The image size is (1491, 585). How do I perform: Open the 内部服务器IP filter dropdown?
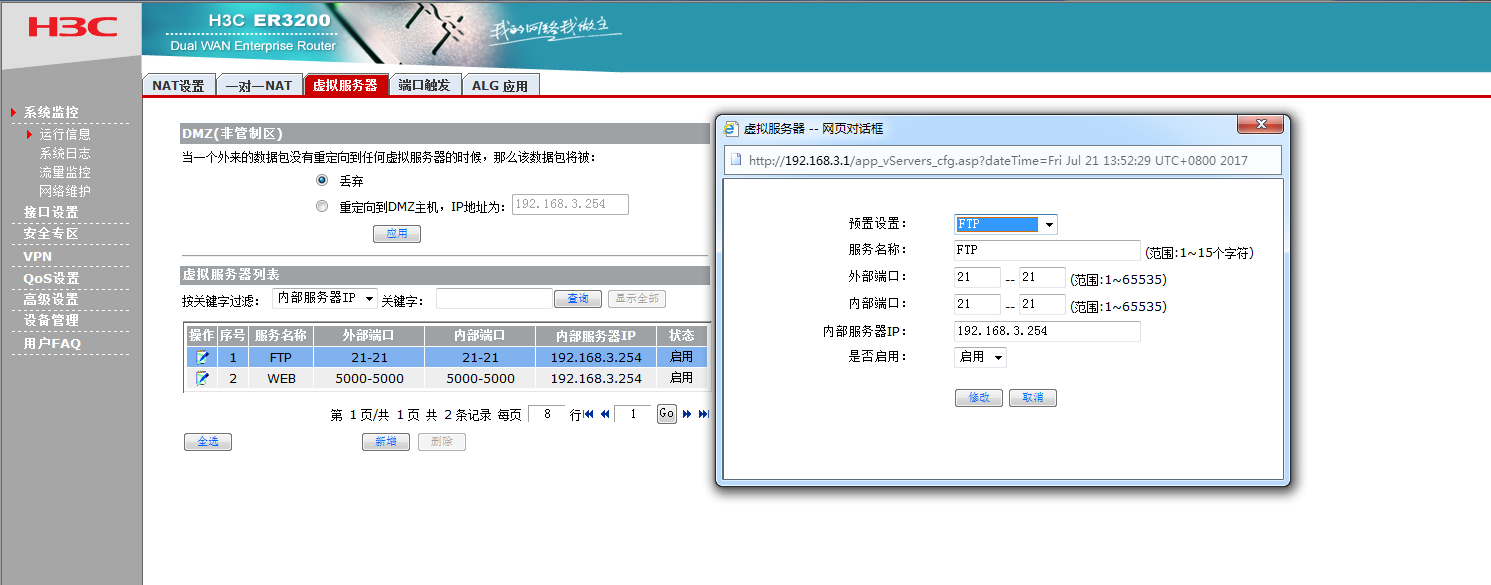click(325, 298)
